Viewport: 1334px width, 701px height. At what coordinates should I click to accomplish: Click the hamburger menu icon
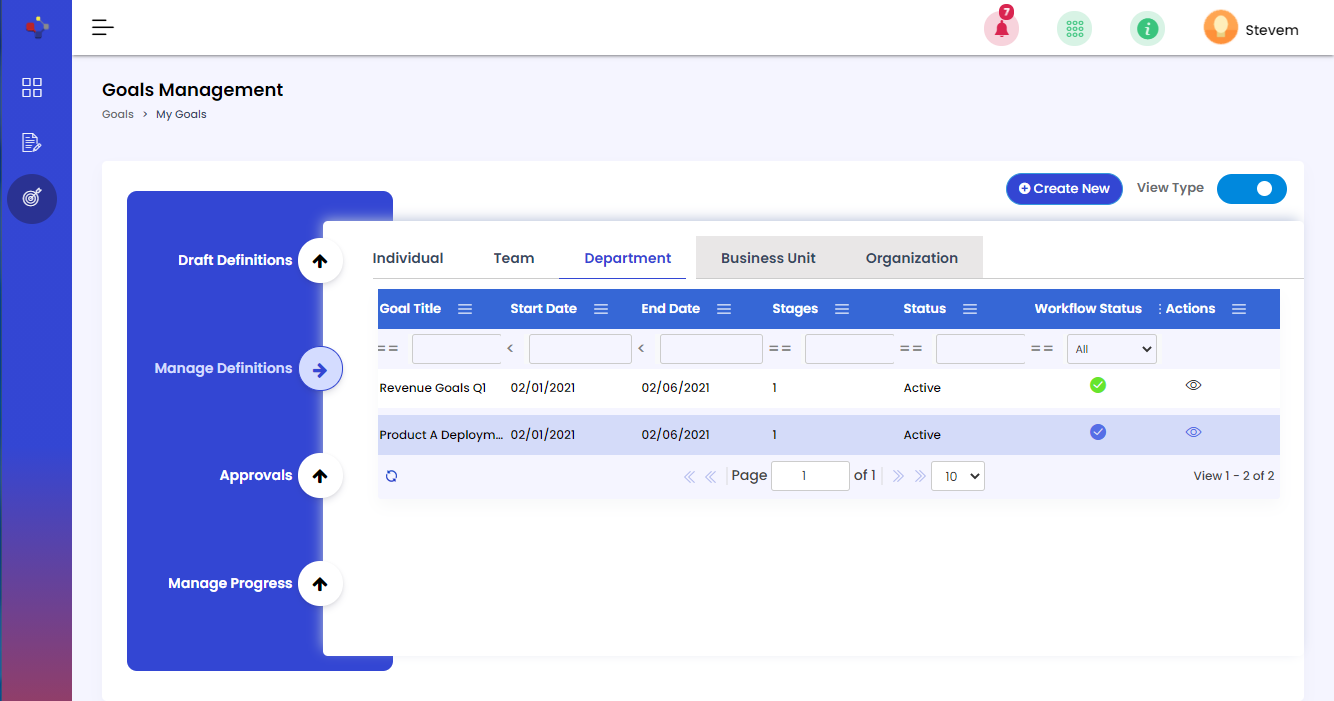pos(103,28)
